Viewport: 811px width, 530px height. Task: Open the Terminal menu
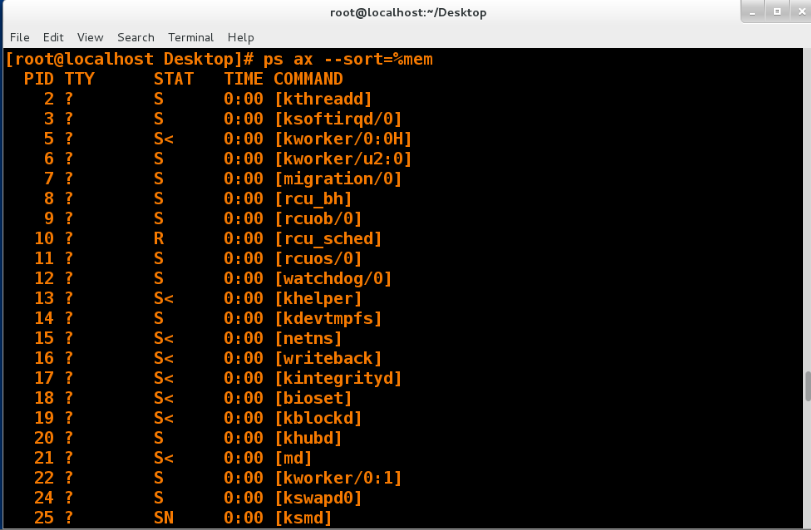point(190,37)
